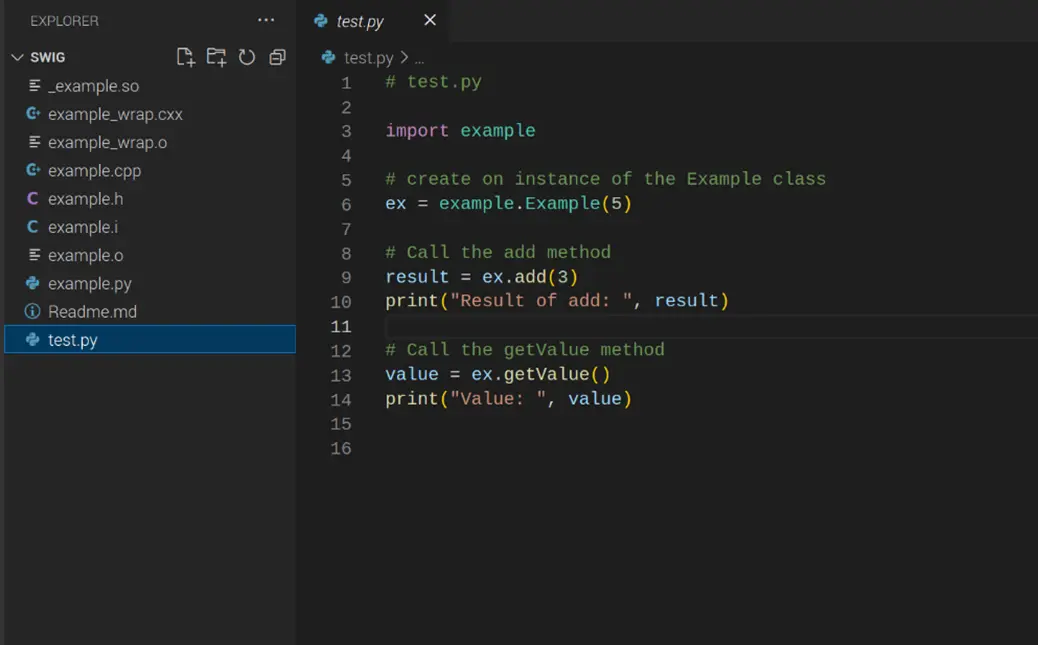Click the "Result of add: " string
This screenshot has width=1038, height=645.
coord(541,301)
